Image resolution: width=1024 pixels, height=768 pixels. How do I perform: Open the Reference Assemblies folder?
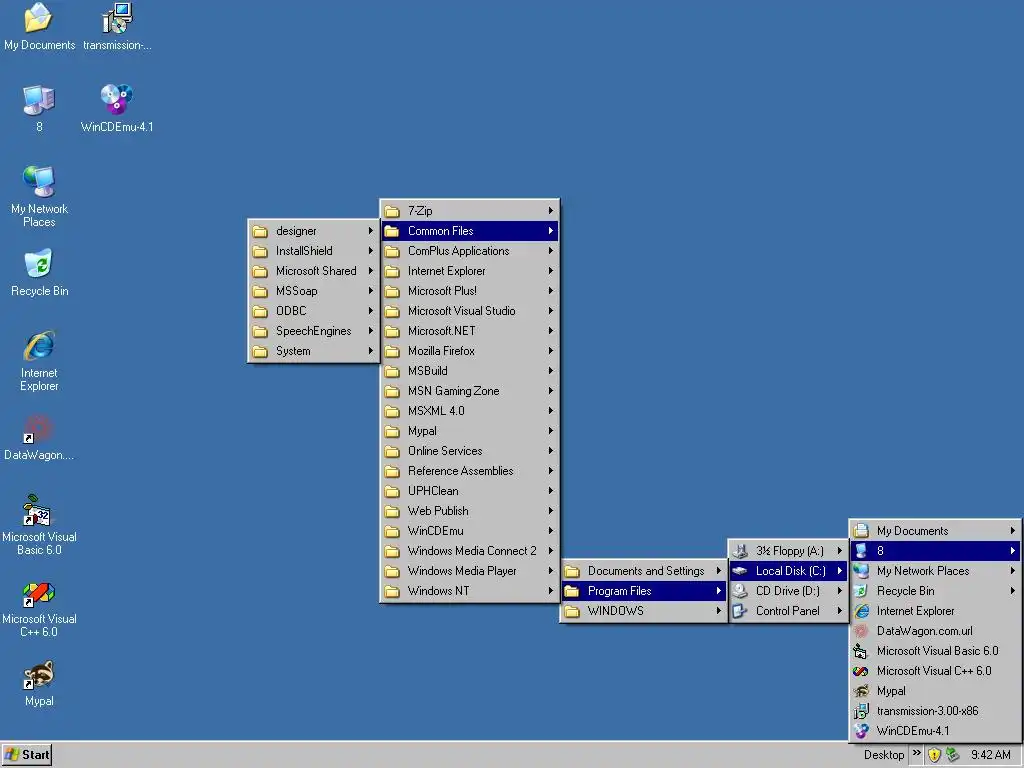tap(470, 471)
